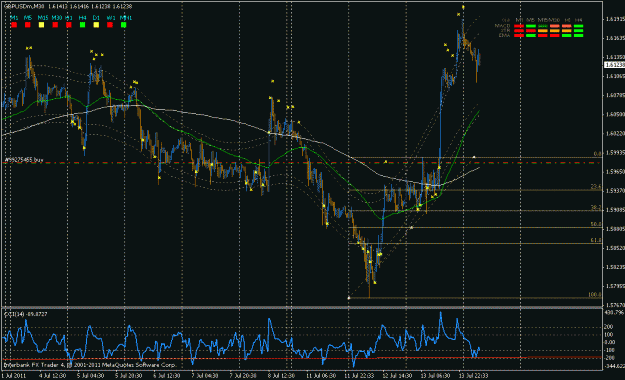Click the 13 Jul 22:33 time label
The width and height of the screenshot is (625, 380).
tap(473, 376)
